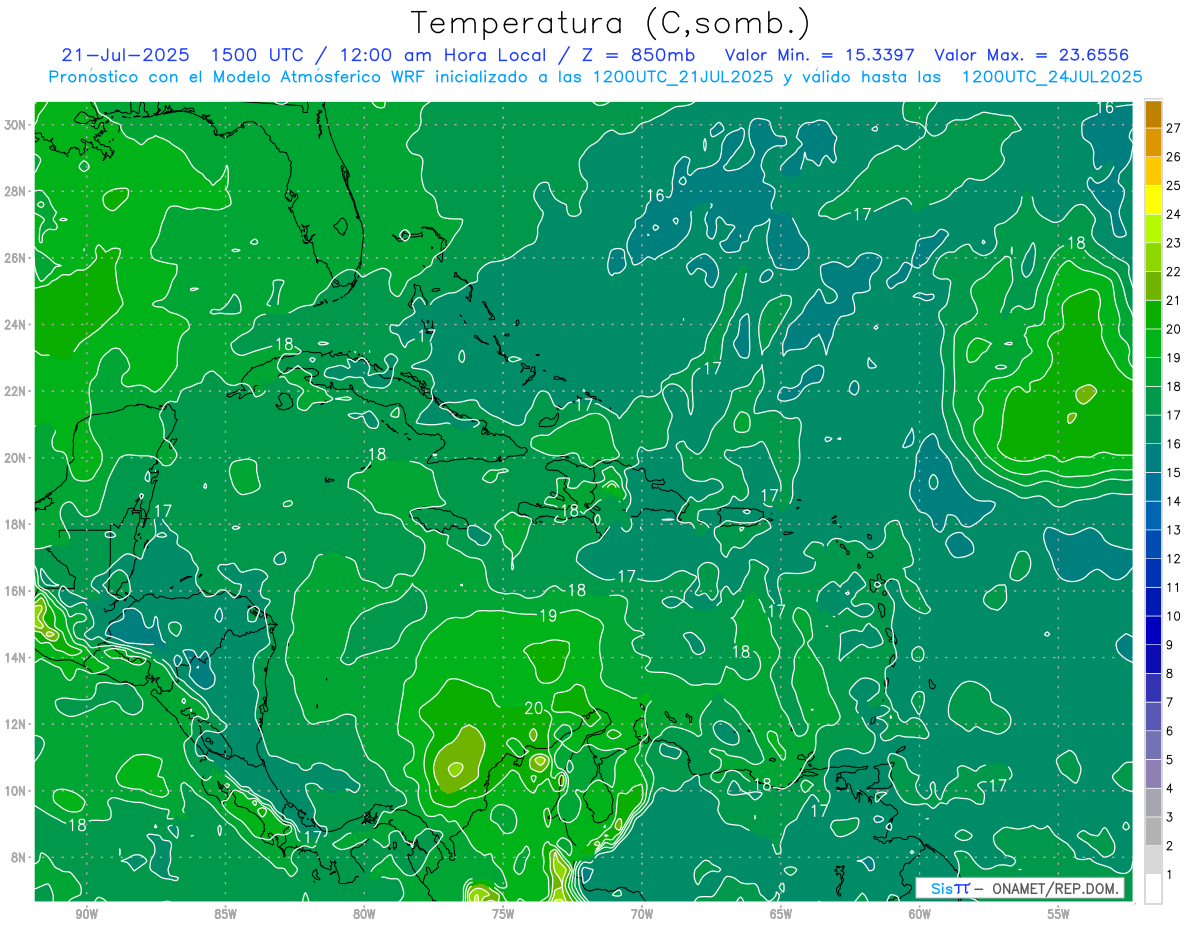
Task: Click the "Temperatura (C,somb.)" chart title
Action: point(611,23)
